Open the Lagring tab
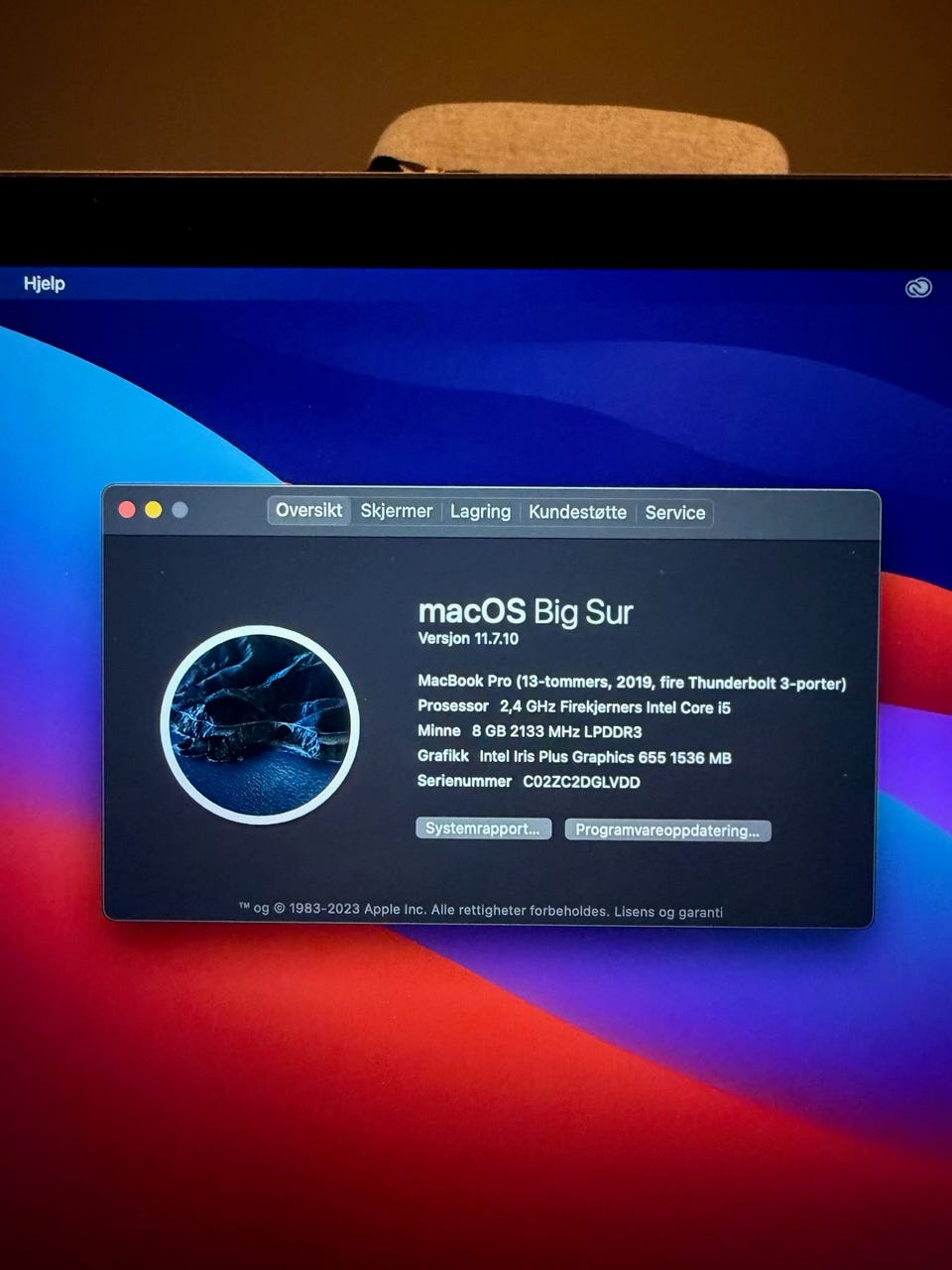952x1270 pixels. coord(480,512)
